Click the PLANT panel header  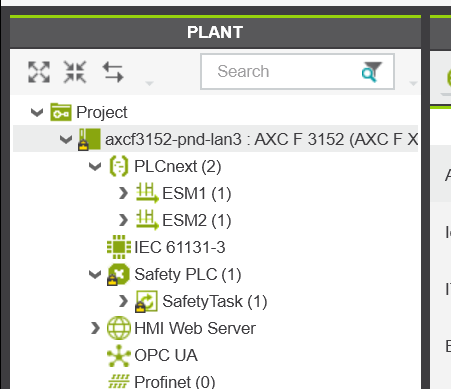coord(215,32)
